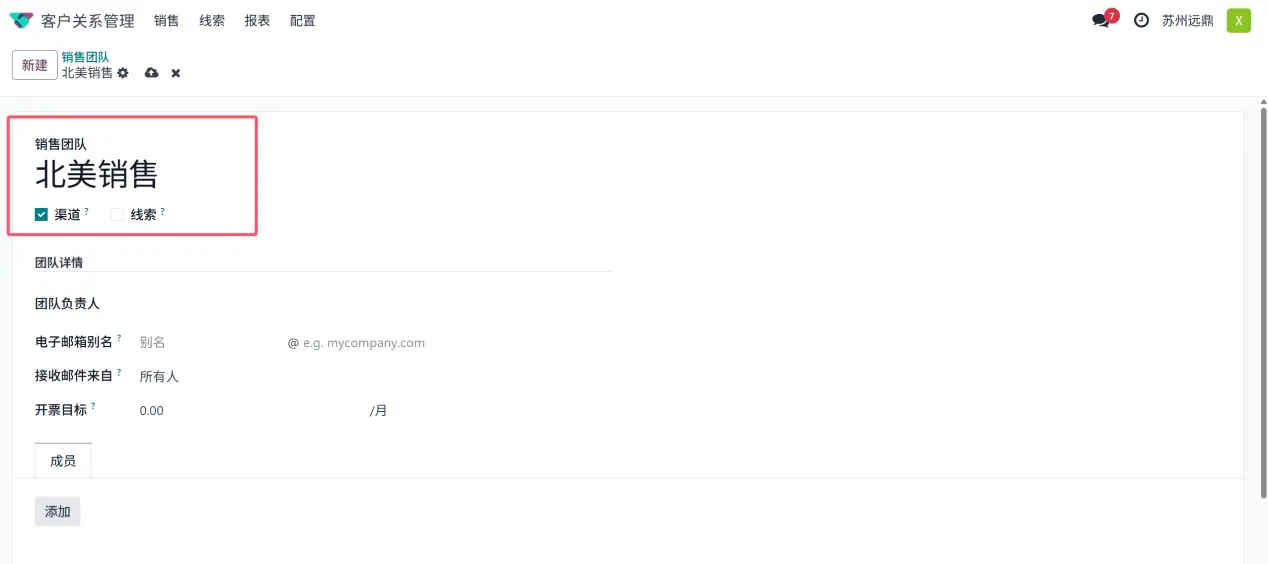Click the help tooltip icon next to 开票目标
This screenshot has width=1268, height=564.
coord(93,407)
